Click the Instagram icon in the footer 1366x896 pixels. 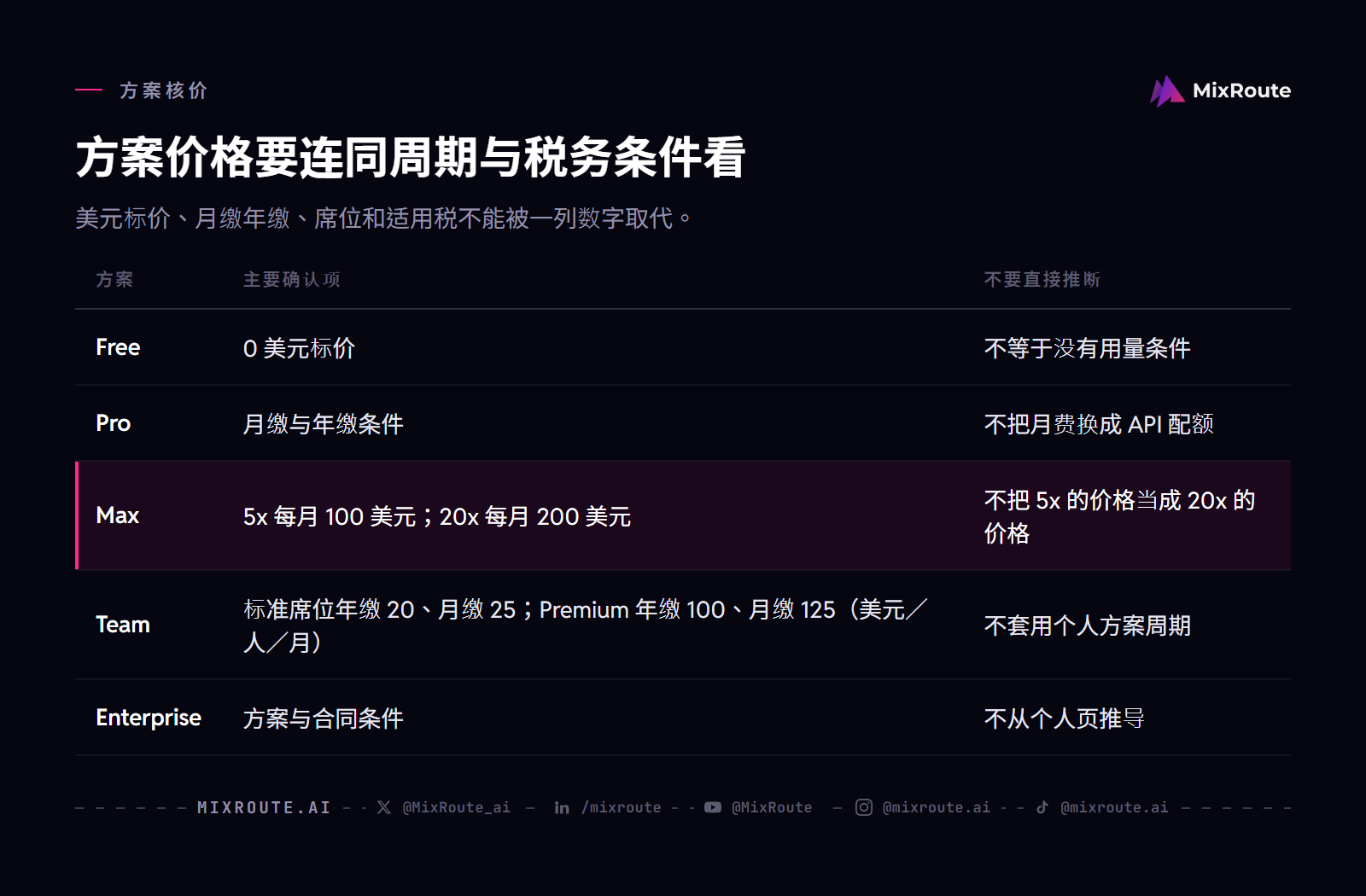point(864,807)
